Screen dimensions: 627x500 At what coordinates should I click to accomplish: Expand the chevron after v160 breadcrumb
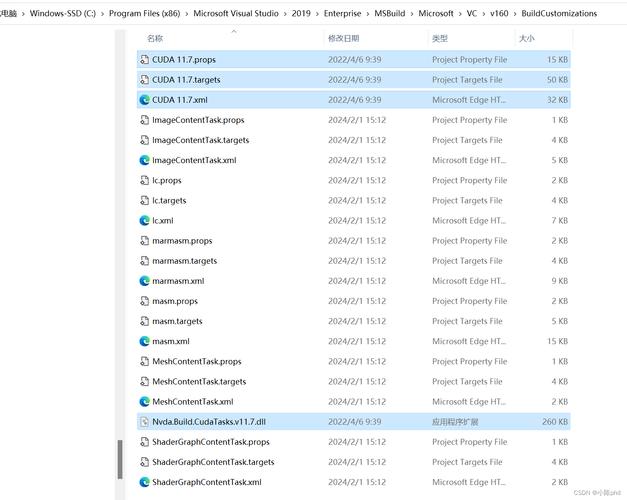pos(515,14)
